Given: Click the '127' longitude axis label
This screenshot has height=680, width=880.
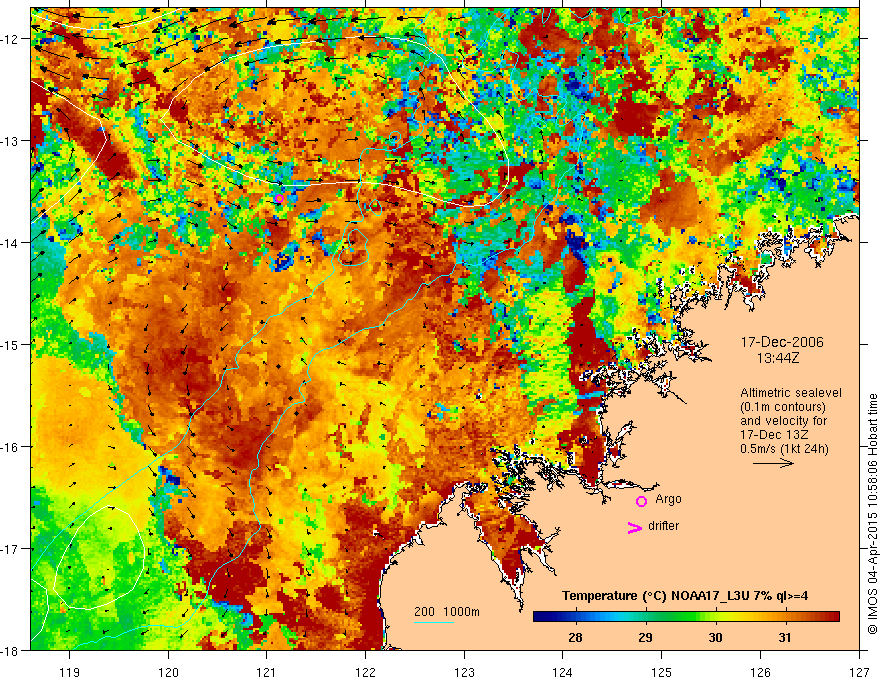Looking at the screenshot, I should (859, 672).
